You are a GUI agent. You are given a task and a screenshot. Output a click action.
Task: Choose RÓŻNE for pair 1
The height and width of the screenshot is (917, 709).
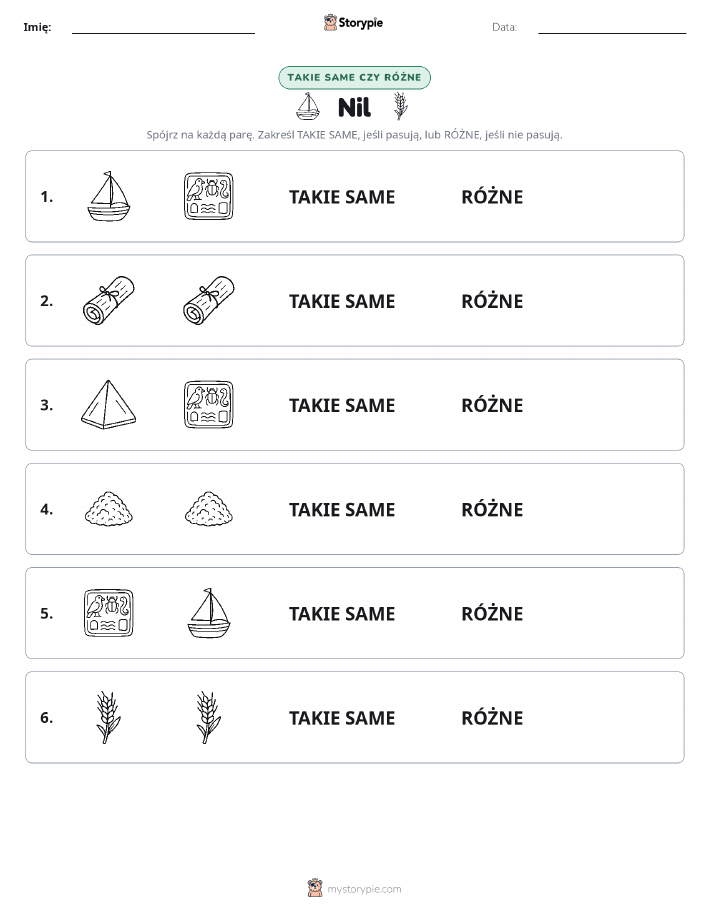492,197
